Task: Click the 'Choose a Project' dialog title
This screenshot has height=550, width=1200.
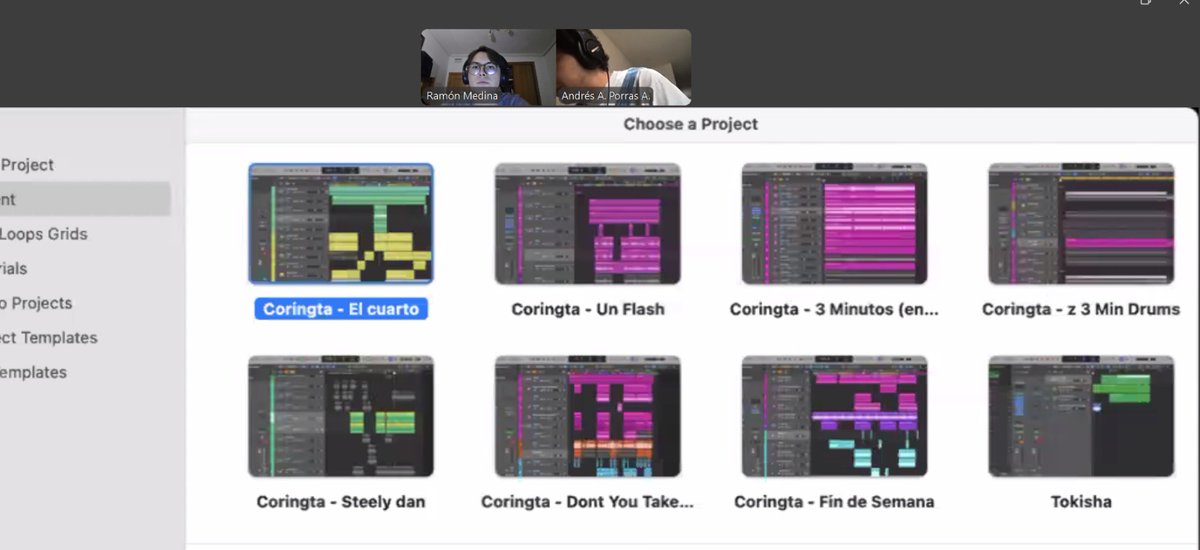Action: [691, 125]
